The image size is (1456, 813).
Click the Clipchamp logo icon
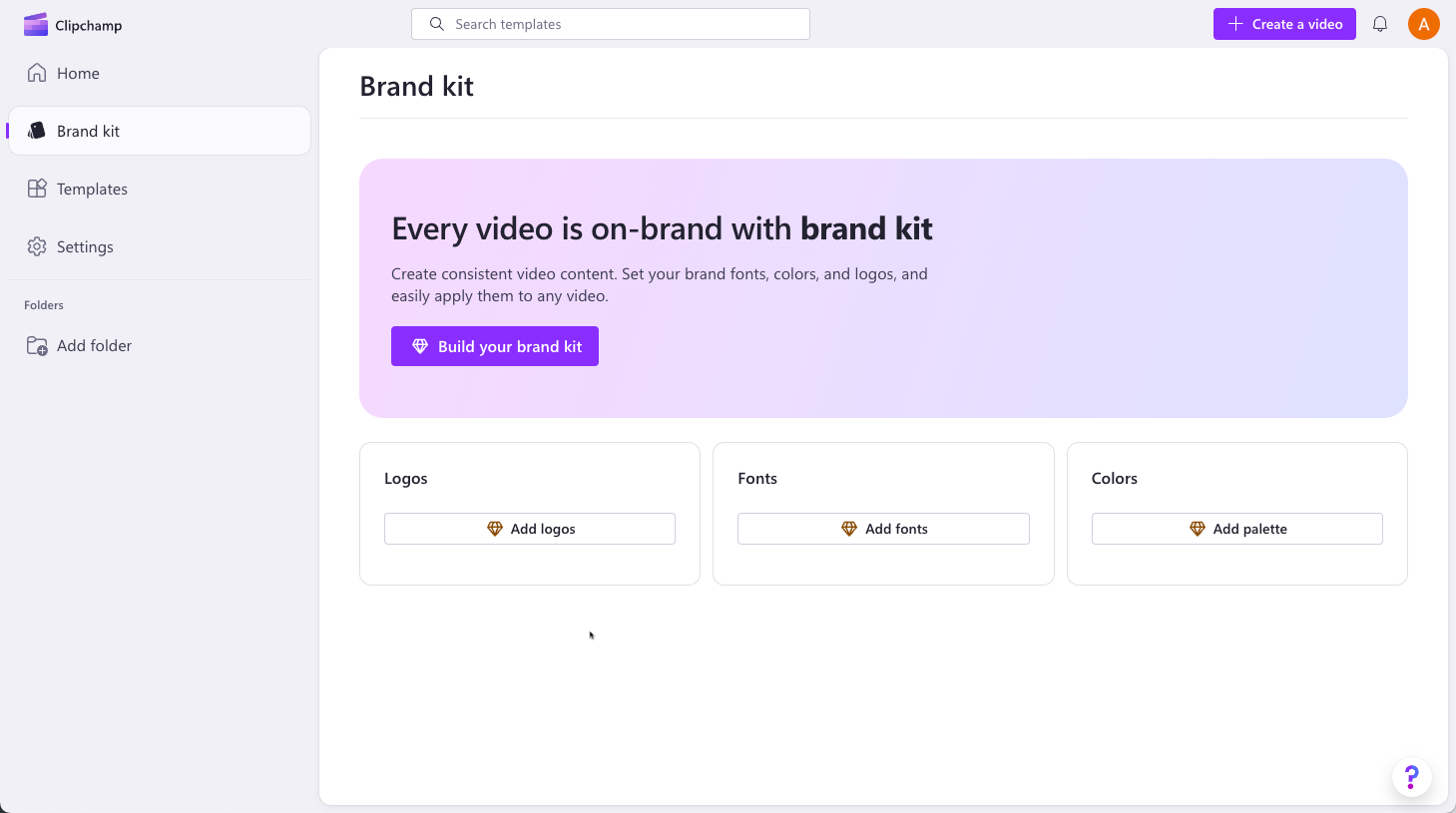[36, 25]
